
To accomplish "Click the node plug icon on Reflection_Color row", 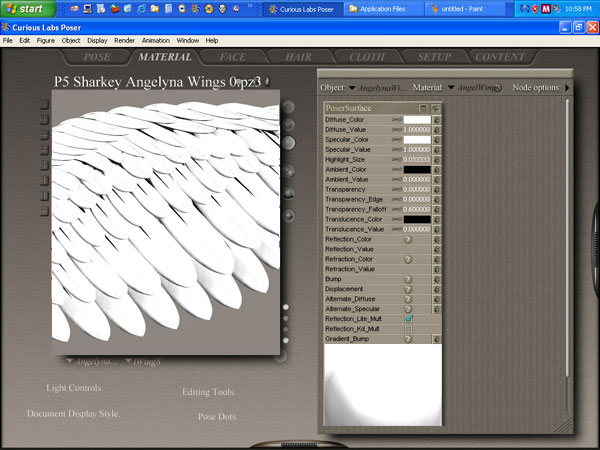I will click(x=437, y=239).
